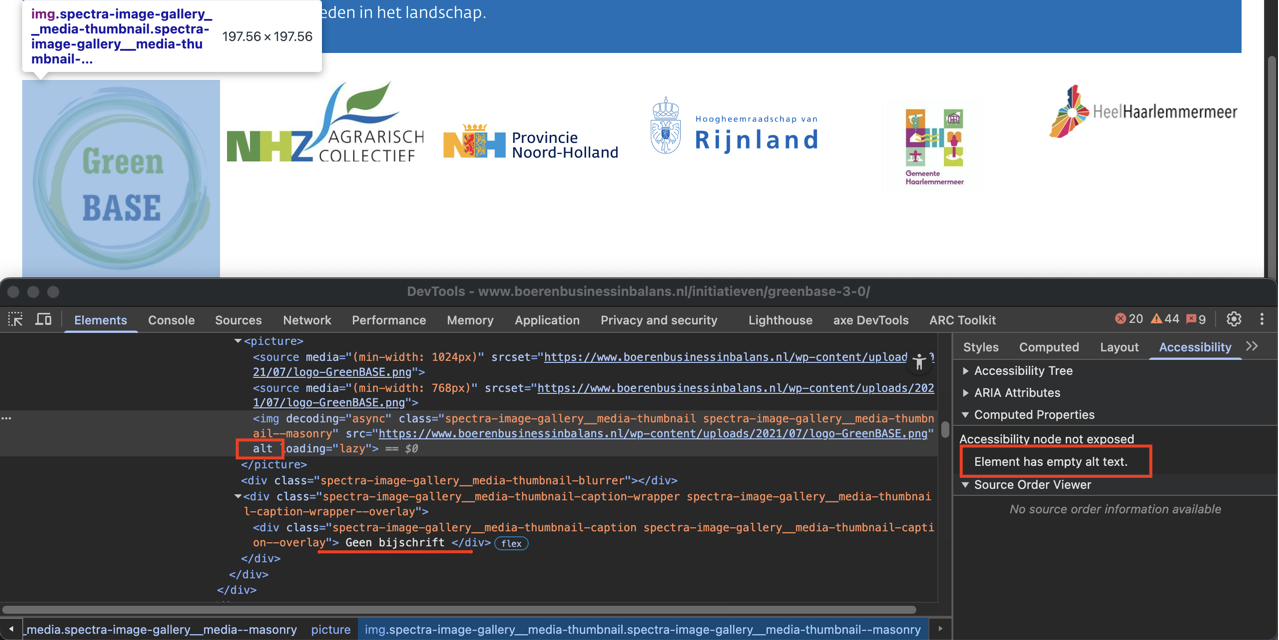Show more sidebar tabs with double chevron

(1252, 346)
